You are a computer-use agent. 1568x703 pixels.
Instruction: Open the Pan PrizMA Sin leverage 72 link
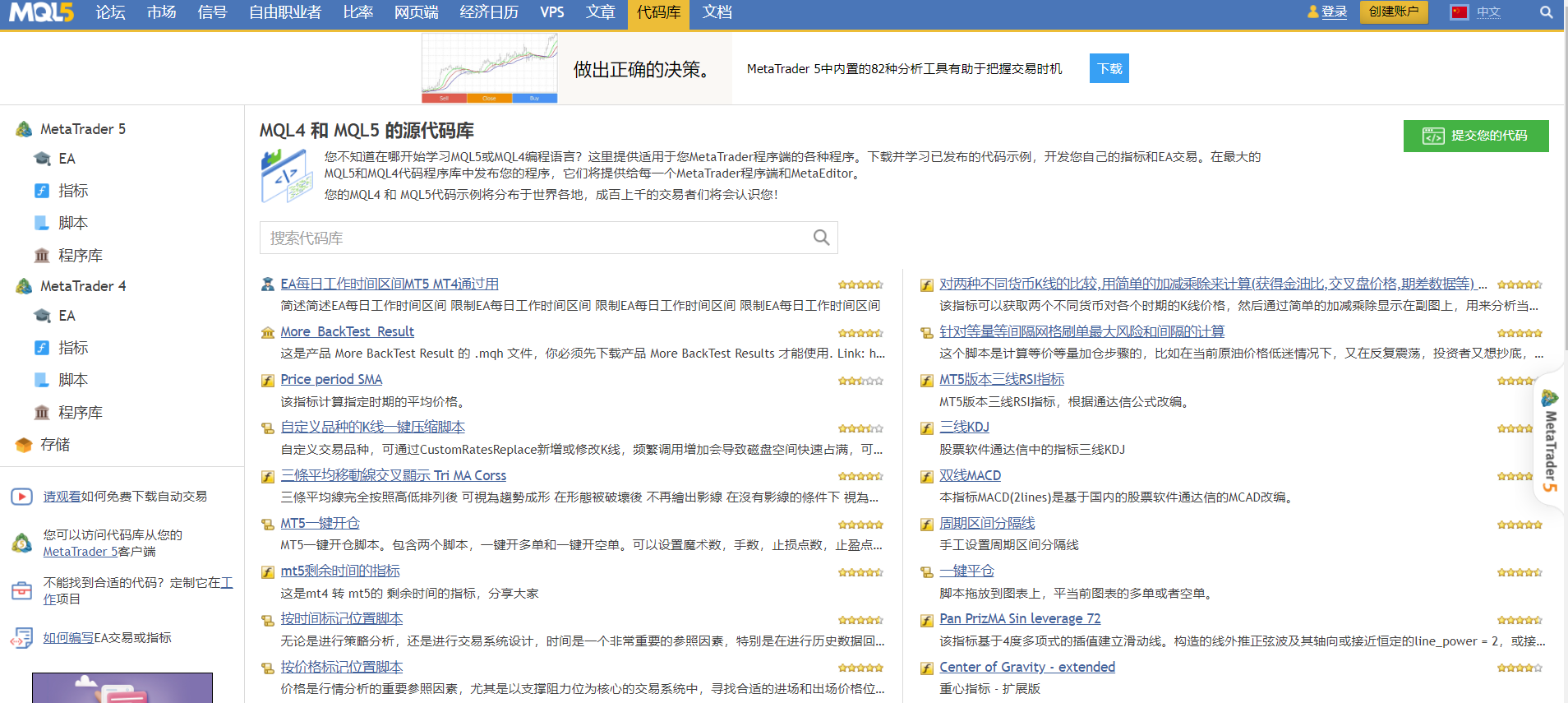1020,619
